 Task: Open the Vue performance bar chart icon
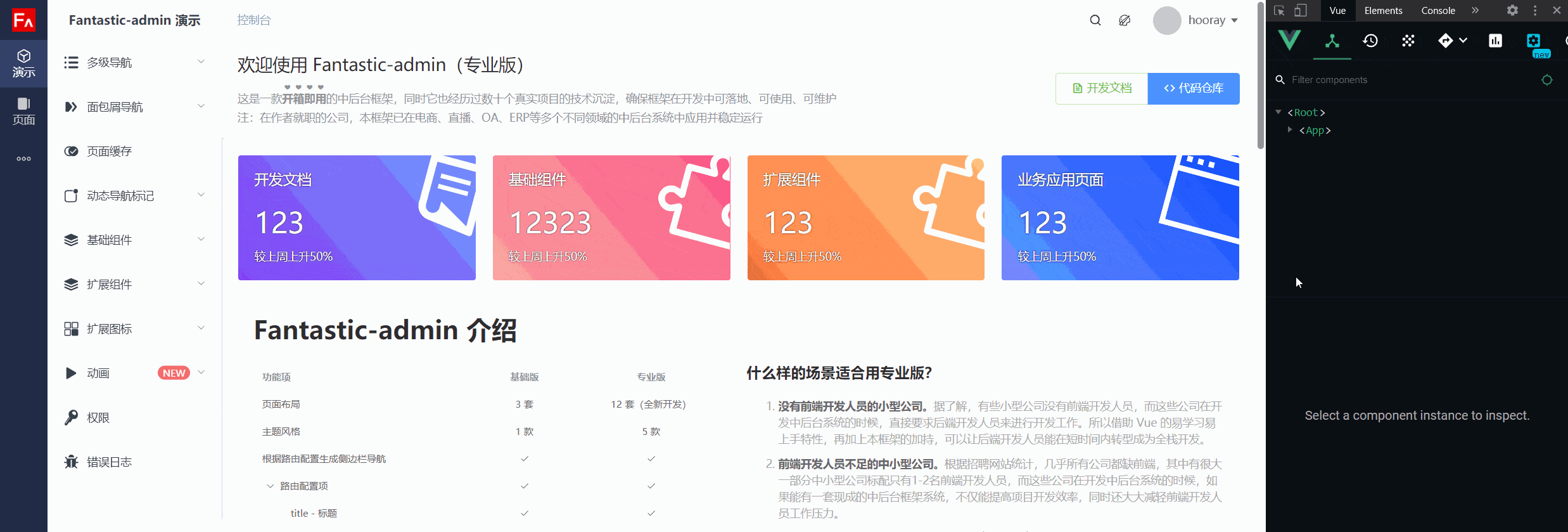tap(1495, 41)
